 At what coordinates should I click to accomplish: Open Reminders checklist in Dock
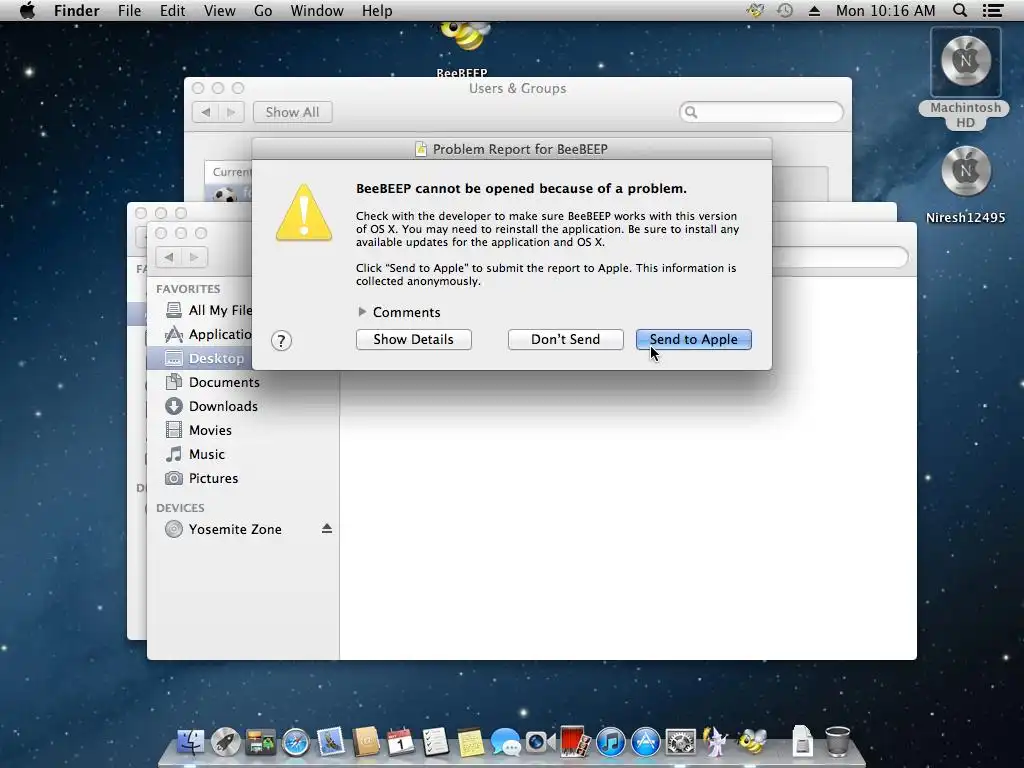coord(435,743)
